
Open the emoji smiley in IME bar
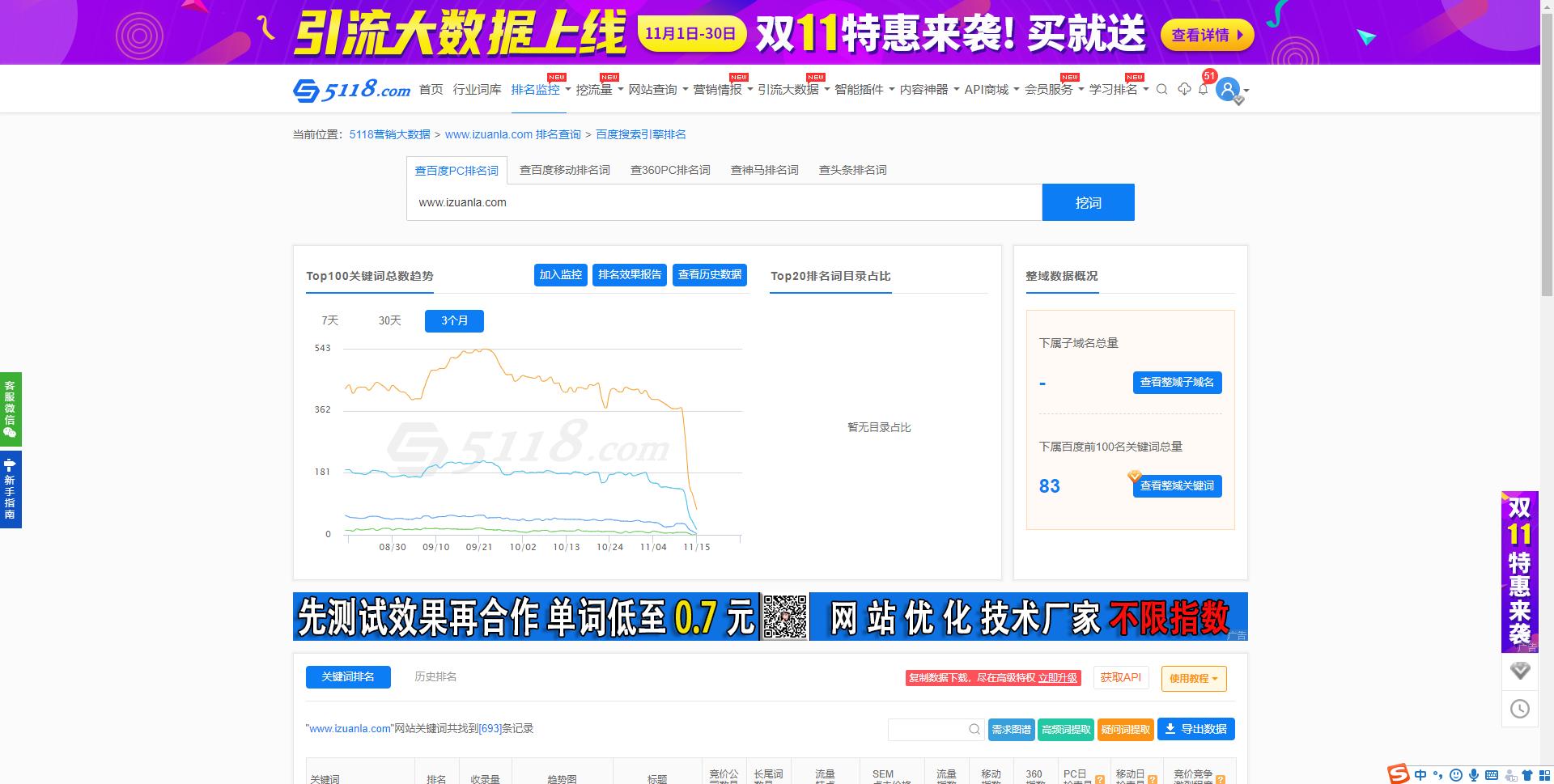(1456, 775)
